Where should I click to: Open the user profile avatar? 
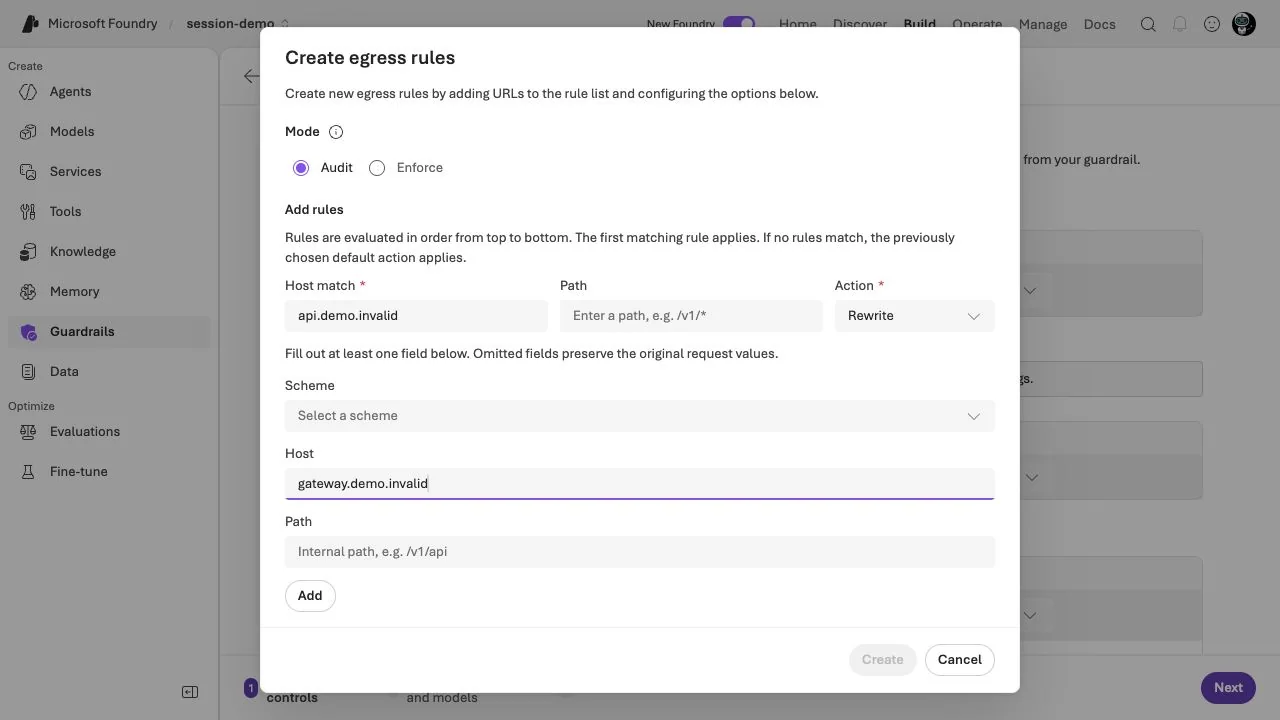[x=1244, y=24]
